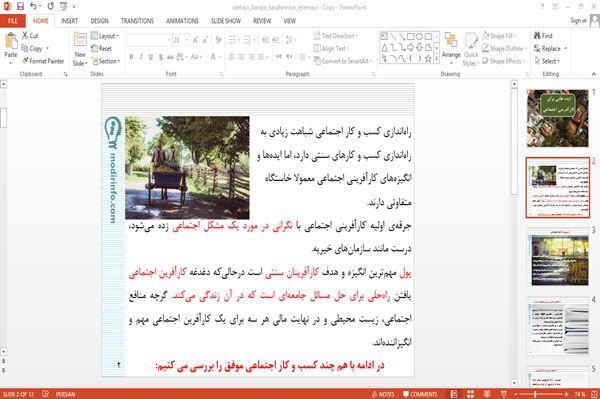Reset the slide layout

(101, 49)
